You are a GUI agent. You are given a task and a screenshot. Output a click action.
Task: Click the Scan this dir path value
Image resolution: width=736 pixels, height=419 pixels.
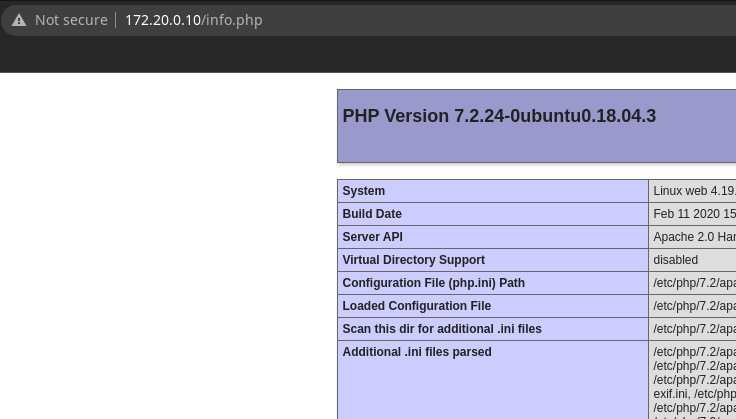pos(693,329)
